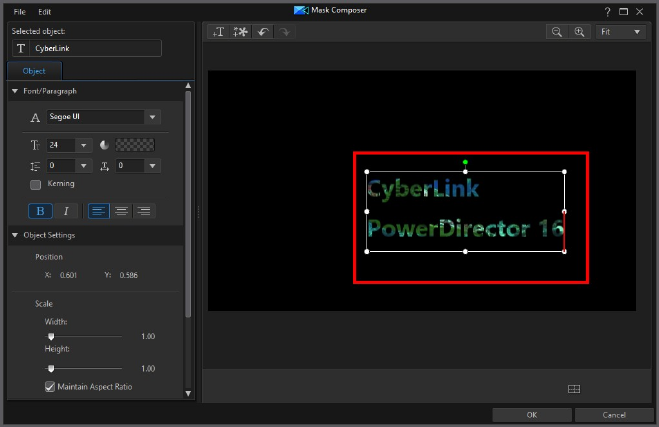
Task: Add a new text object with the T icon
Action: pos(219,32)
